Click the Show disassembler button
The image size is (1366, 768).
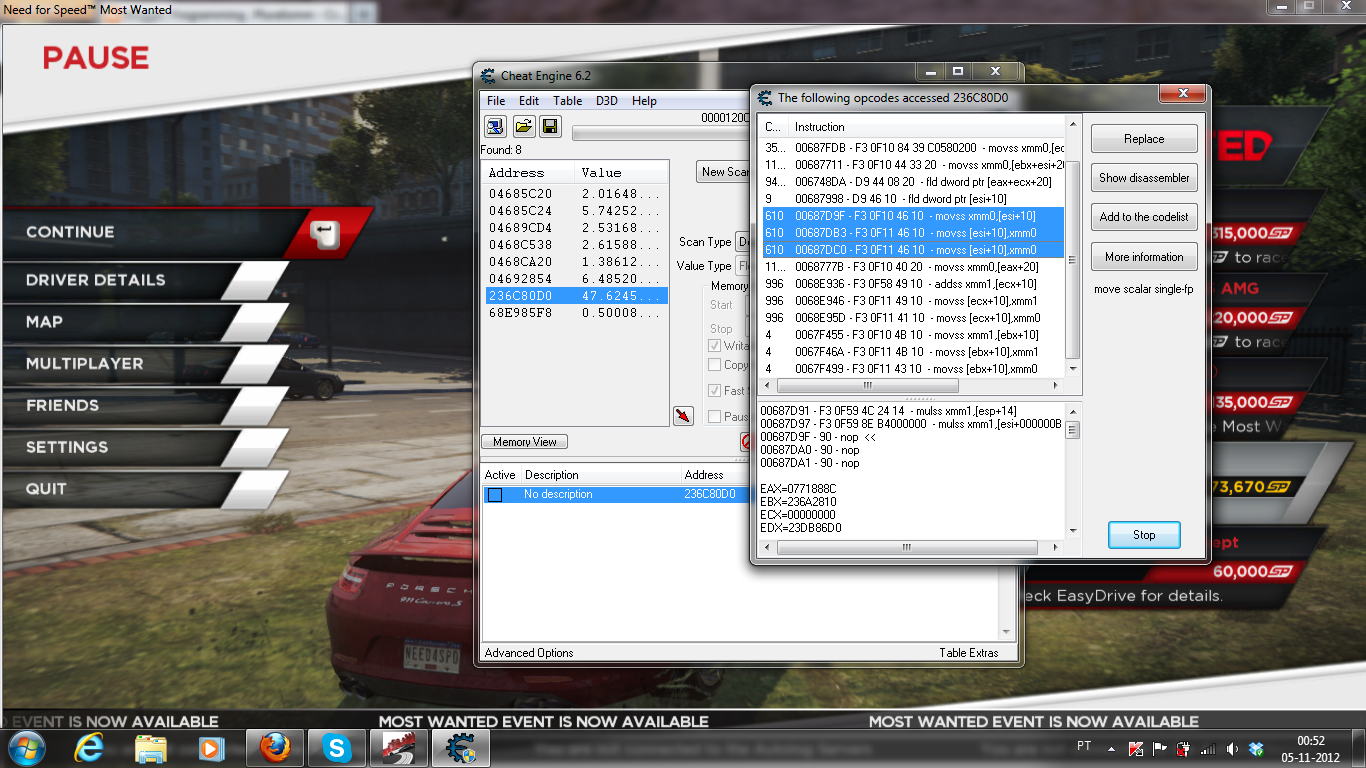coord(1144,178)
